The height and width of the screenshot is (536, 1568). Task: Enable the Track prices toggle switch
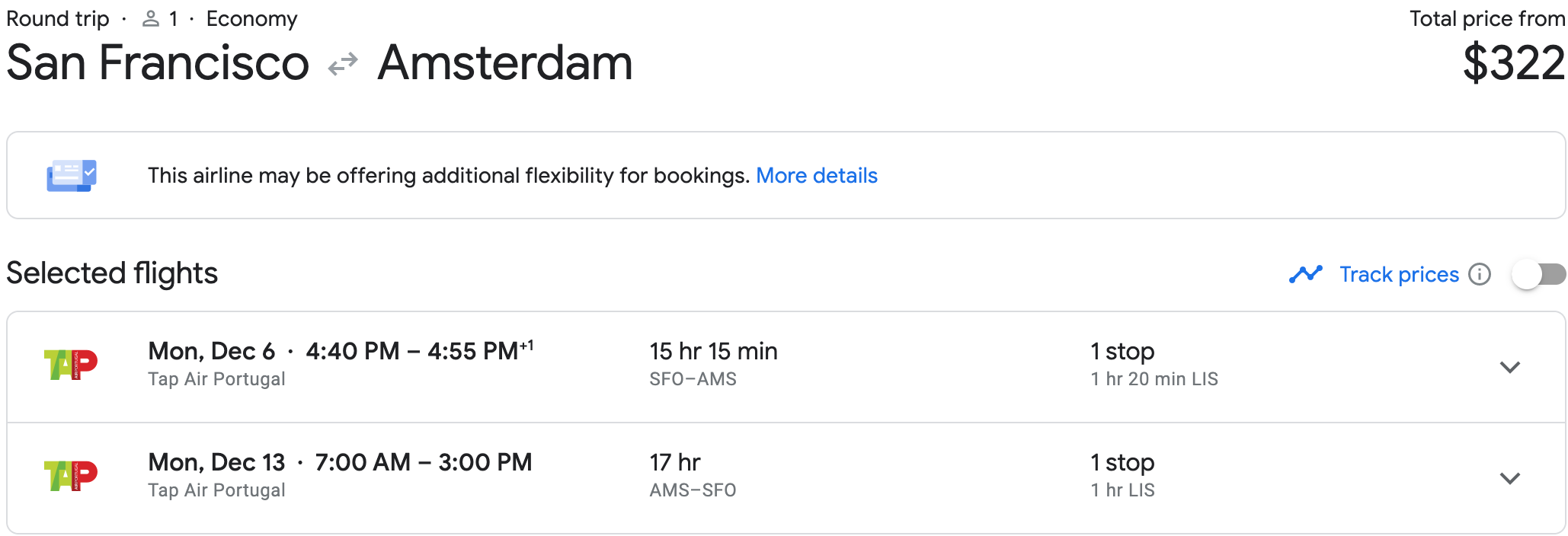pos(1538,274)
